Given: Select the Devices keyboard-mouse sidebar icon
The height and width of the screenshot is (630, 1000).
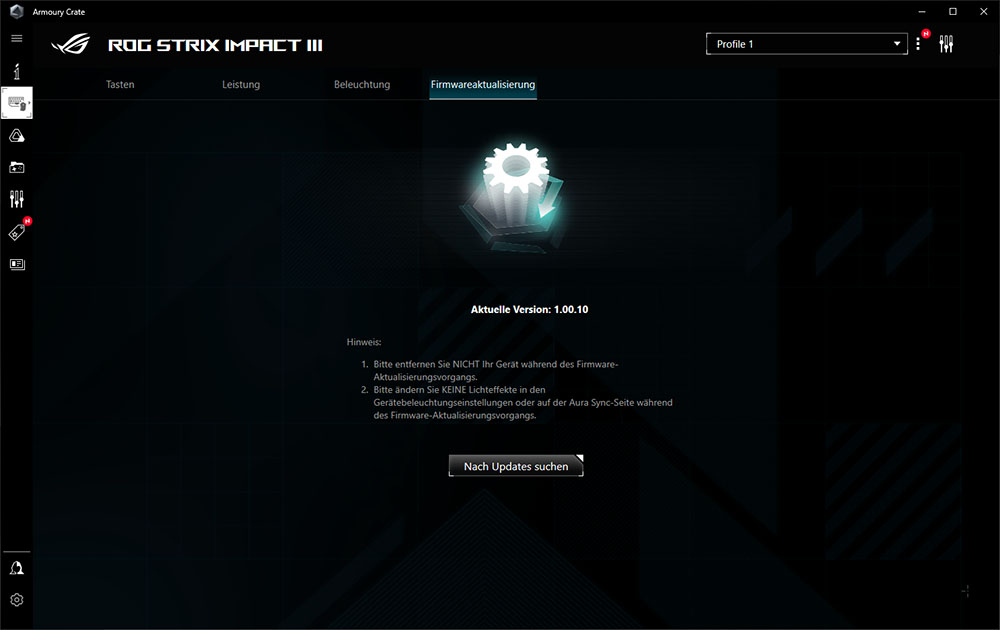Looking at the screenshot, I should coord(17,103).
